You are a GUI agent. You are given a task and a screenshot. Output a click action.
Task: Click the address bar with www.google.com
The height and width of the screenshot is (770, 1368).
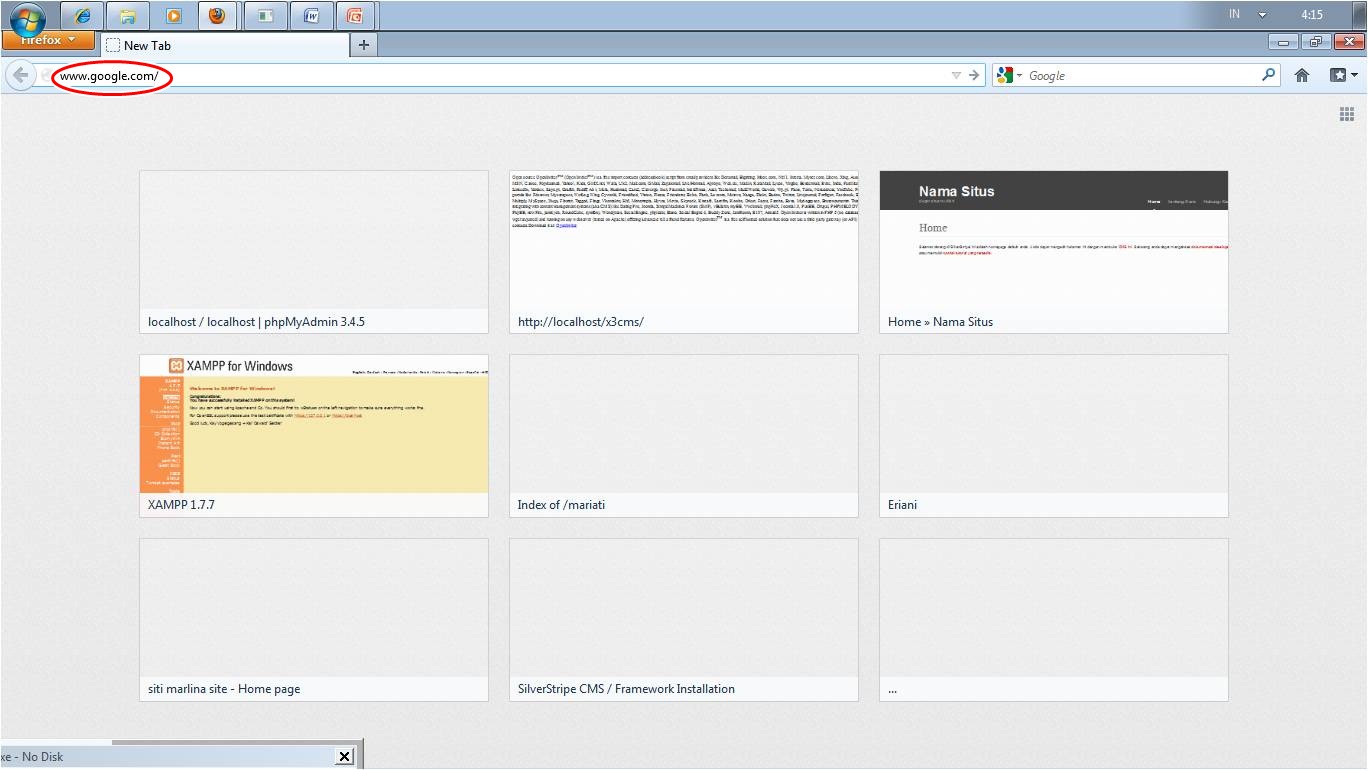(500, 76)
